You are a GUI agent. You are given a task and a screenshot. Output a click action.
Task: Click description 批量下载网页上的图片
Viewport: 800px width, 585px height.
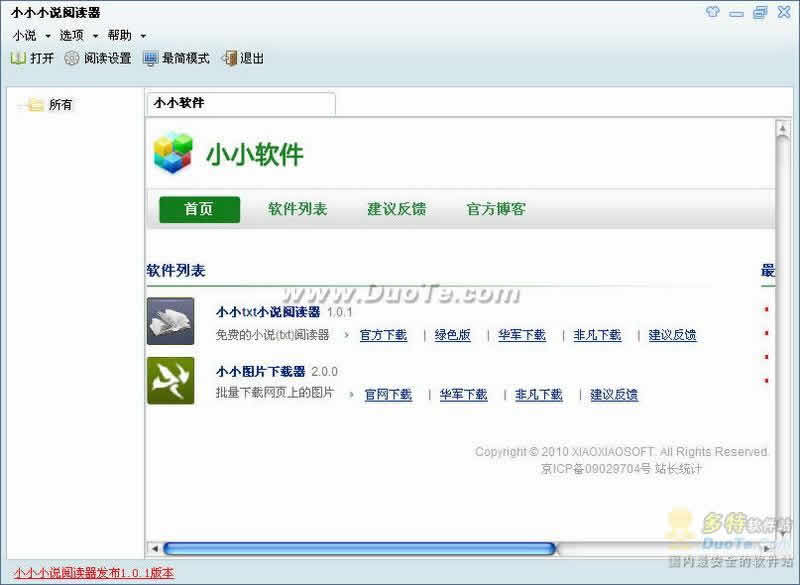coord(274,393)
